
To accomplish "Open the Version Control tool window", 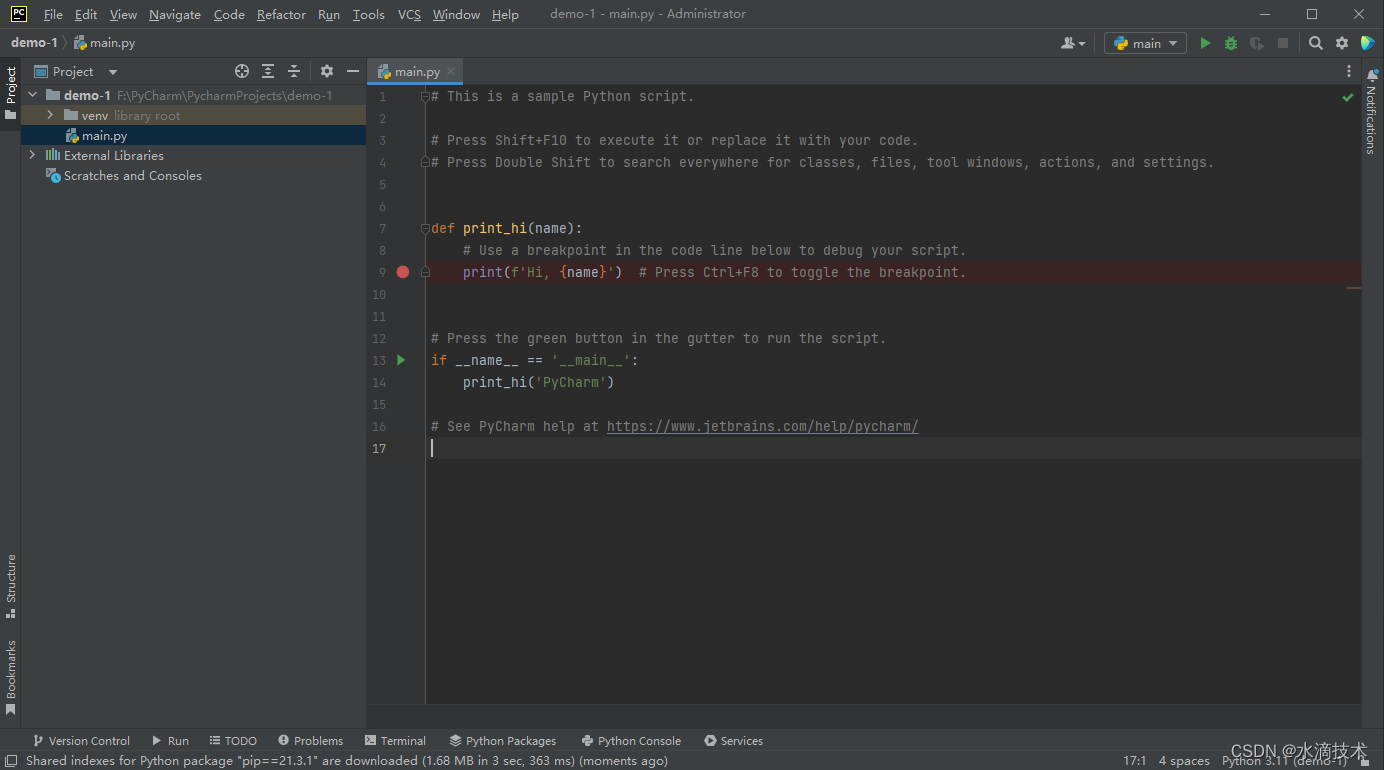I will point(81,741).
